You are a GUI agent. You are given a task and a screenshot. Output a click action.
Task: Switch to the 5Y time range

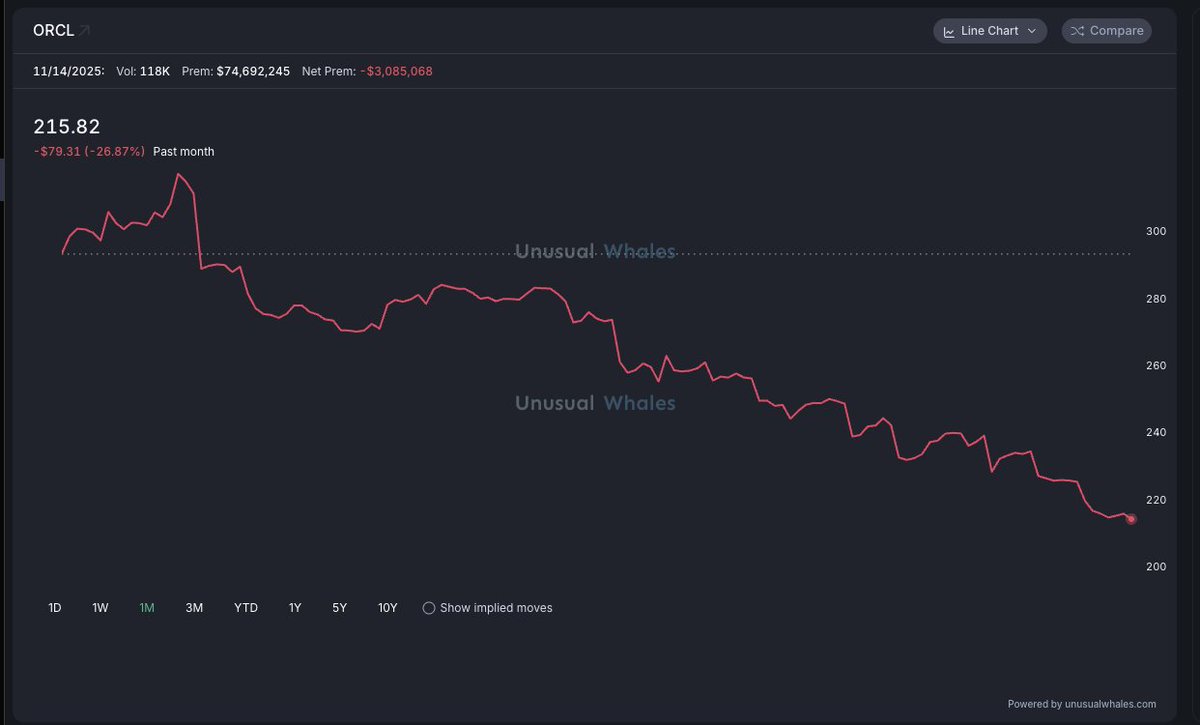(340, 608)
